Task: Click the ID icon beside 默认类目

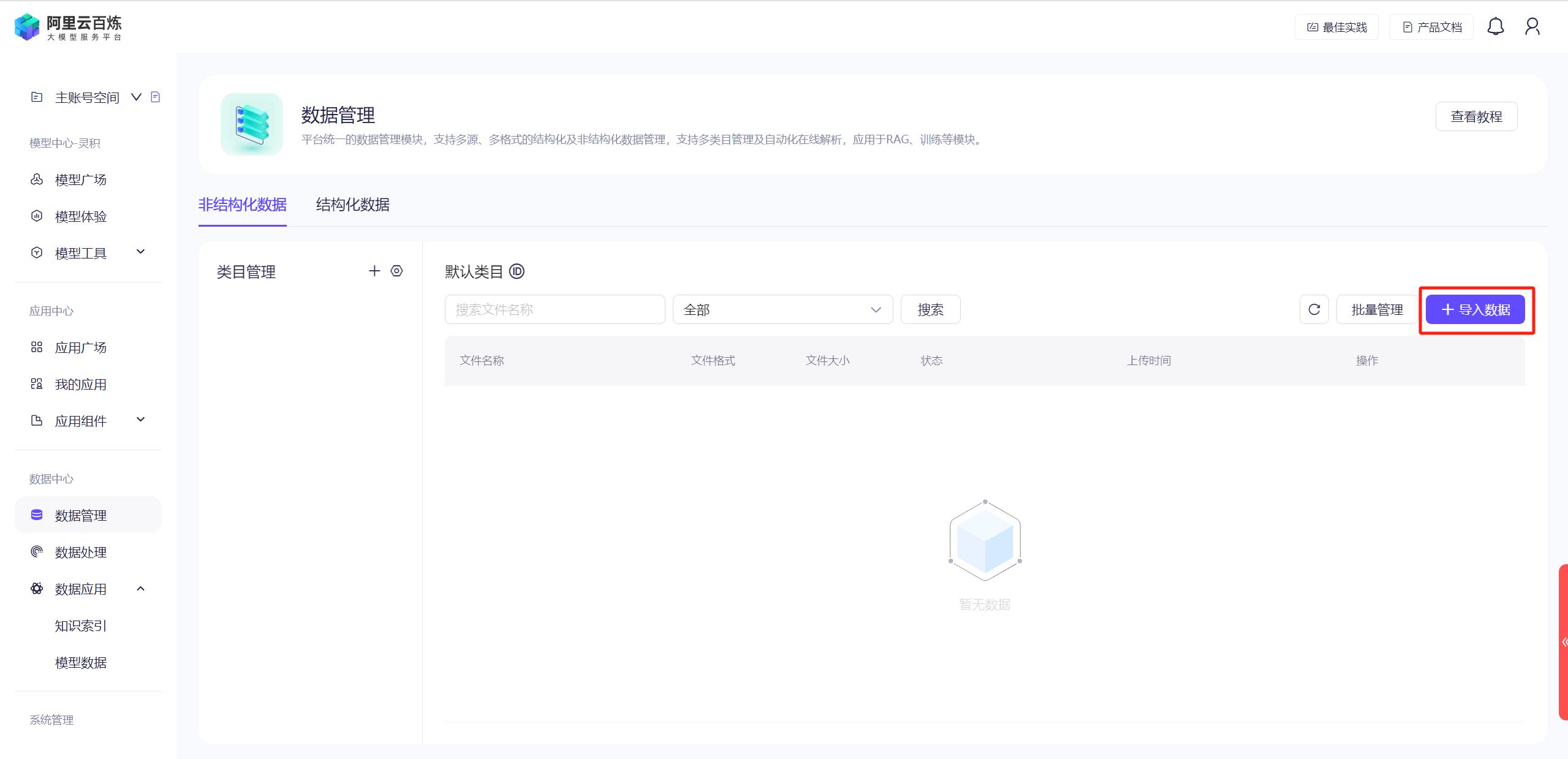Action: coord(517,271)
